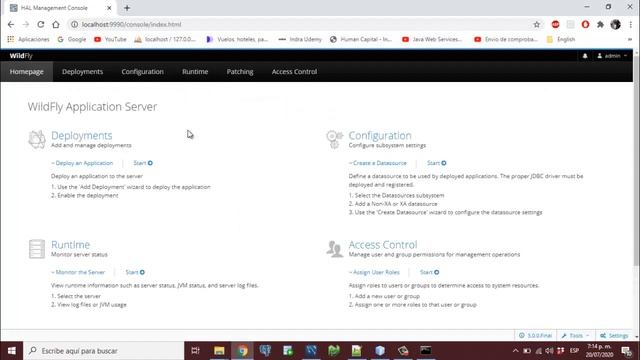Open the Aplicaciones bookmark

[28, 39]
